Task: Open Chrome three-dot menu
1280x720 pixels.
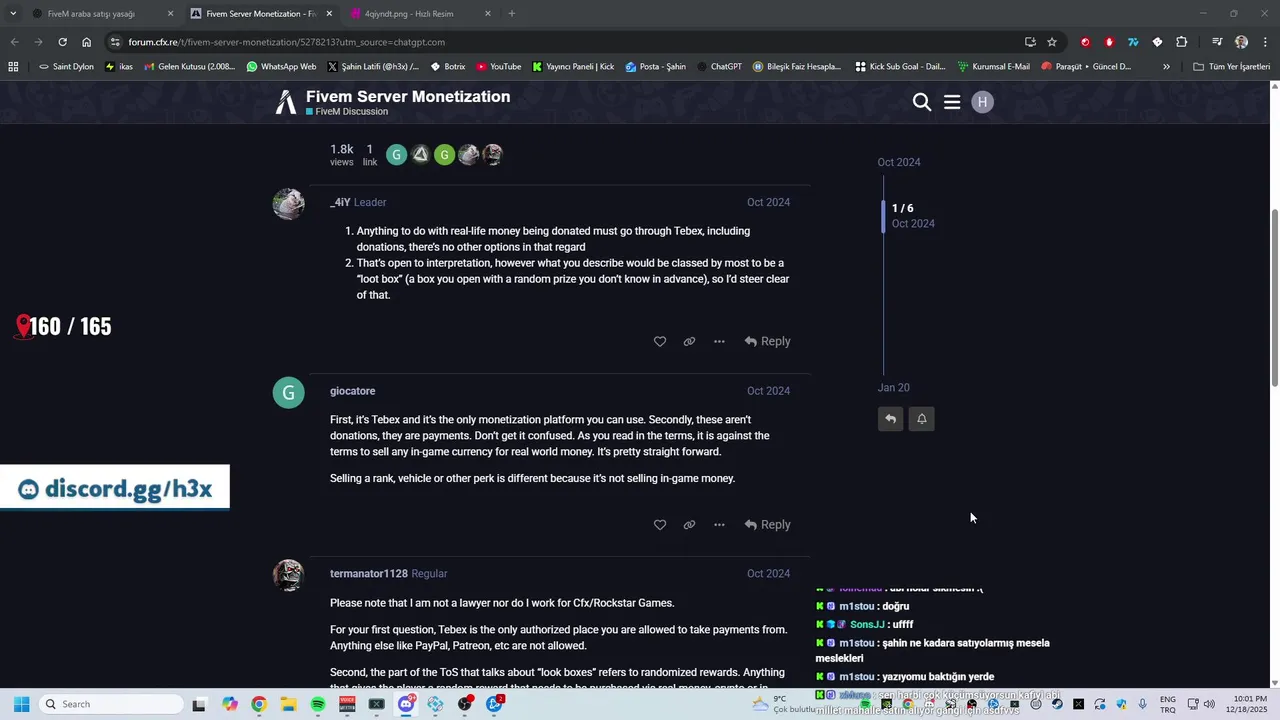Action: click(1266, 42)
